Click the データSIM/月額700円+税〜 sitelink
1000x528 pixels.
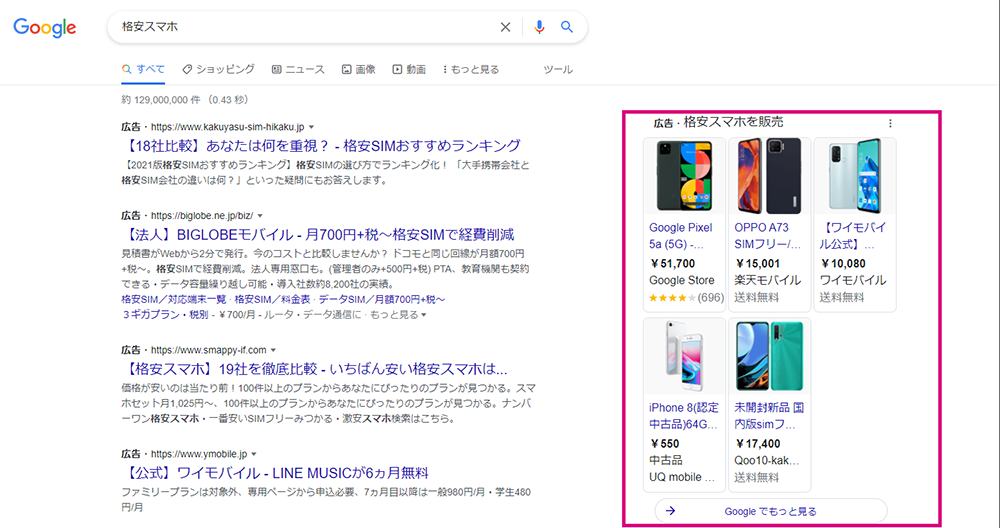(x=381, y=299)
